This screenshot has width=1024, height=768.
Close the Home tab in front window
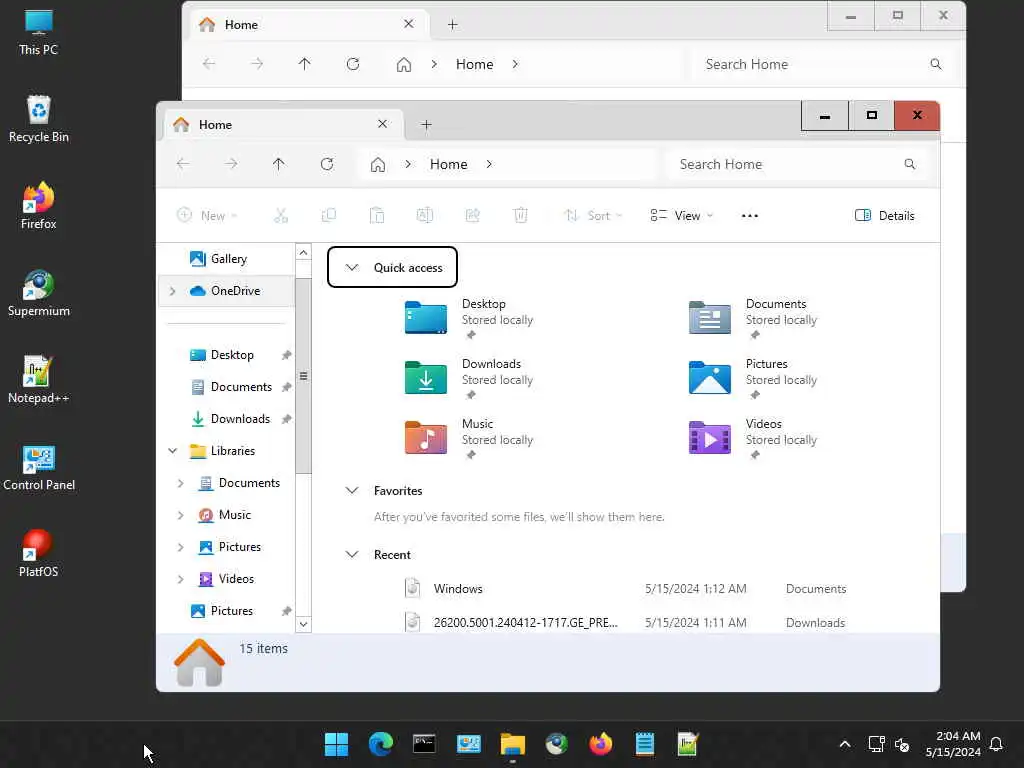click(x=383, y=124)
